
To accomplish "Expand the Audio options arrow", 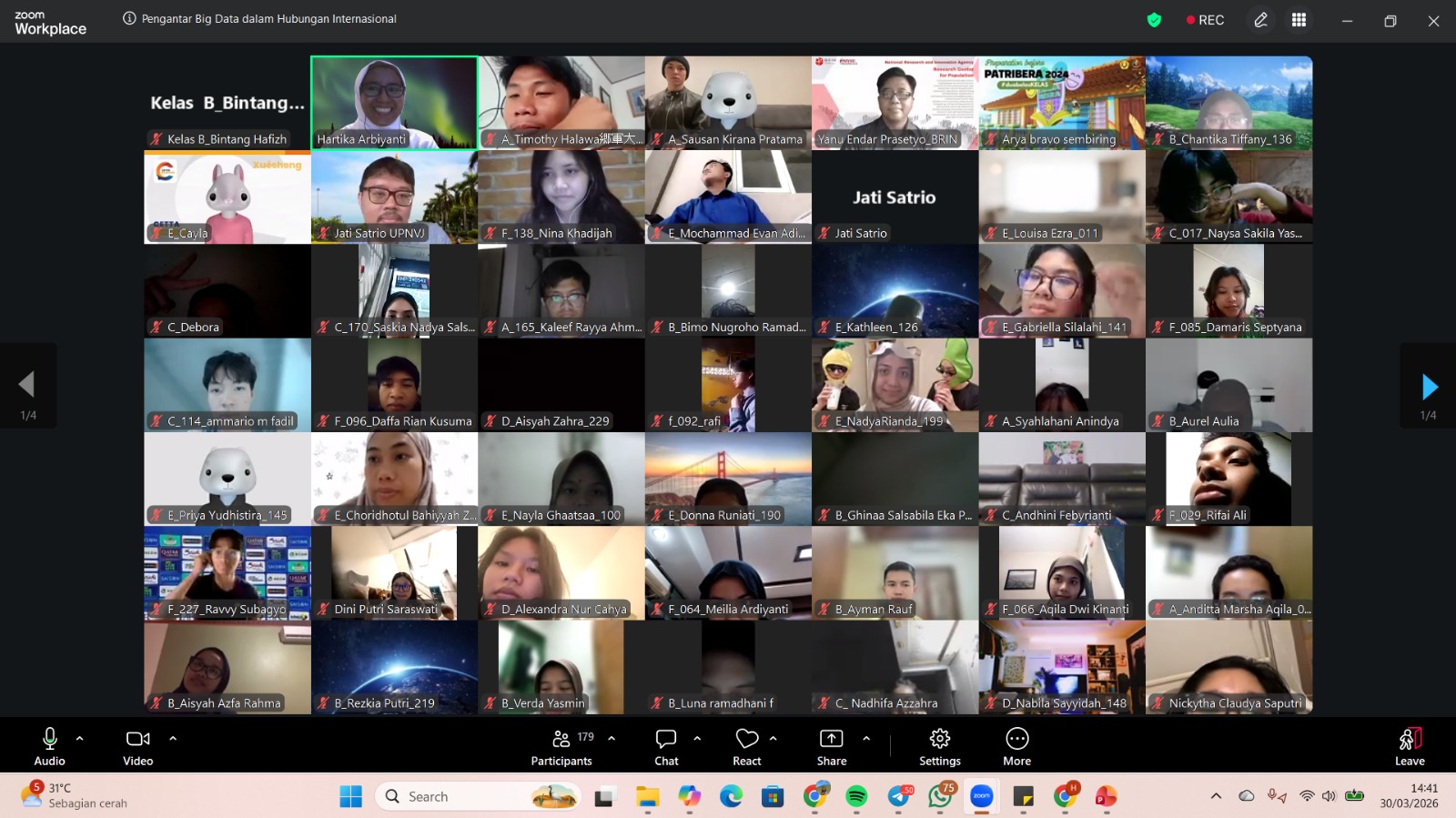I will (x=80, y=738).
